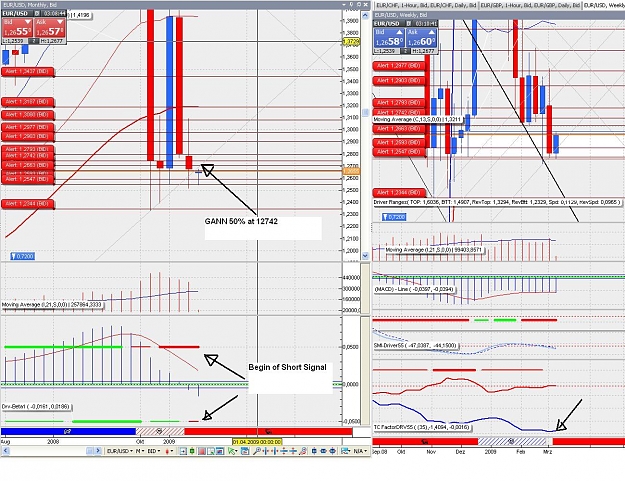Select Alert 1,2977 (BID) label on Weekly chart
Screen dimensions: 625x481
pos(399,66)
